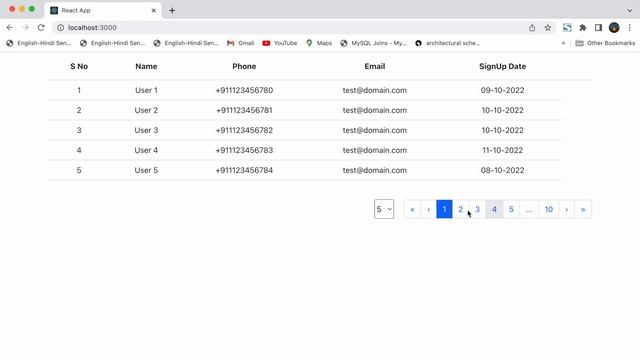The image size is (640, 360).
Task: Open the Chrome three-dot menu
Action: (630, 28)
